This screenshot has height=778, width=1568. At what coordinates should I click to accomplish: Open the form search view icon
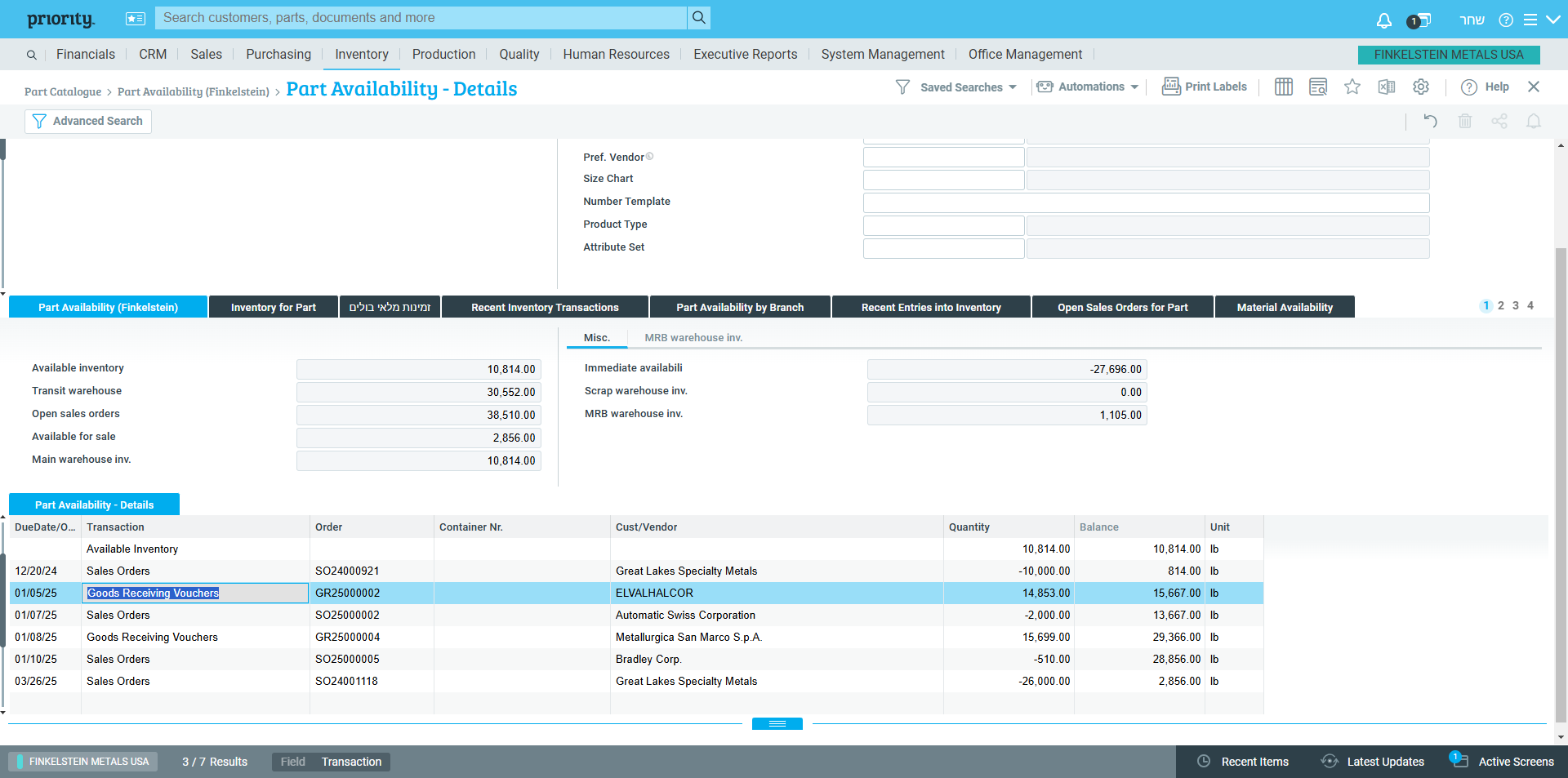tap(1317, 87)
